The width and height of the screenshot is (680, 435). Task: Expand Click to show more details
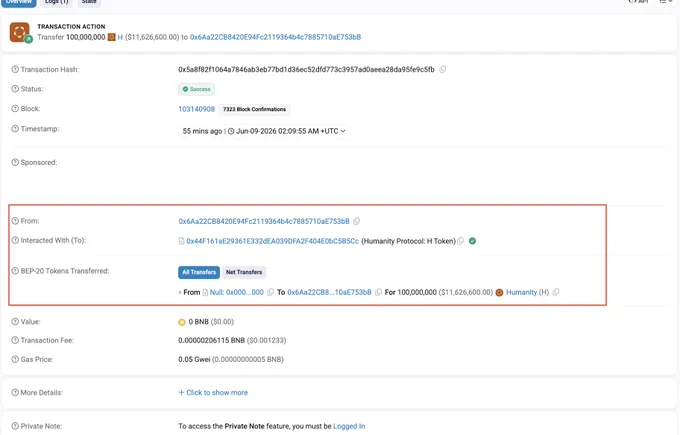point(213,392)
